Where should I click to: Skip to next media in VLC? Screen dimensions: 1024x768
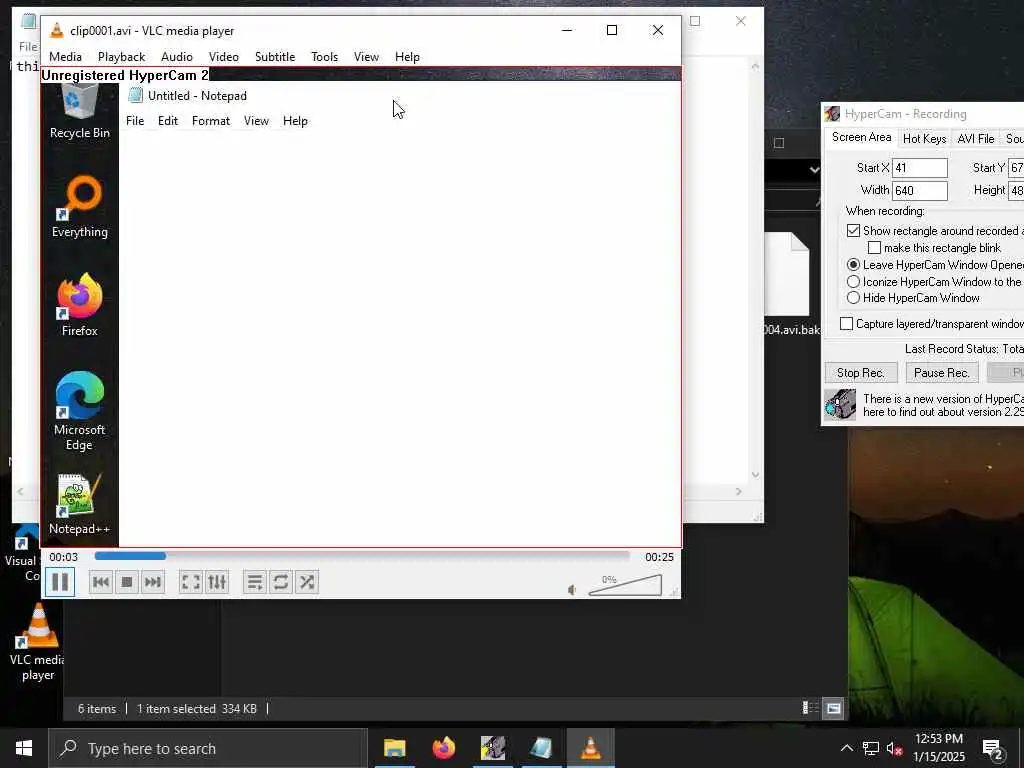(x=152, y=582)
